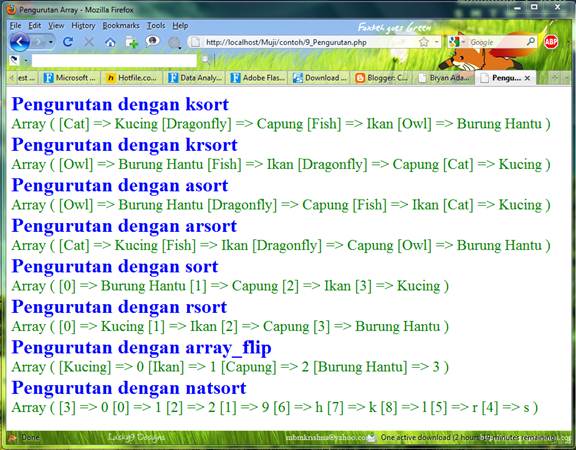The image size is (576, 450).
Task: Go to the Home page icon
Action: point(110,42)
